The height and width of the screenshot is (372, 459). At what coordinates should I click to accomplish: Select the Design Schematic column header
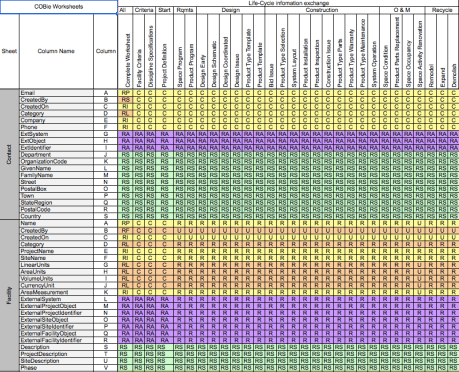[214, 51]
